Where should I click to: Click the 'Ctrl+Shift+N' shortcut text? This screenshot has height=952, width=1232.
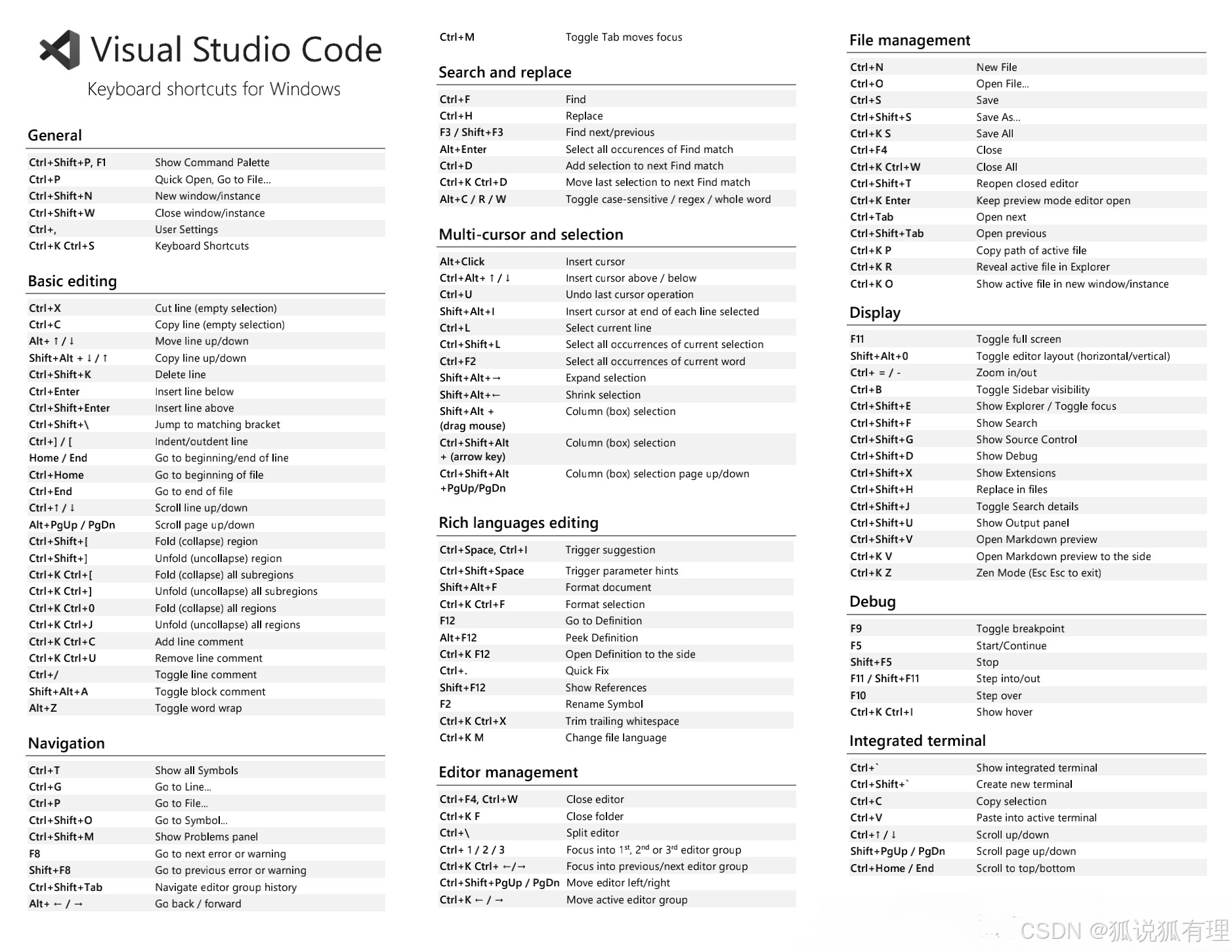pos(60,196)
